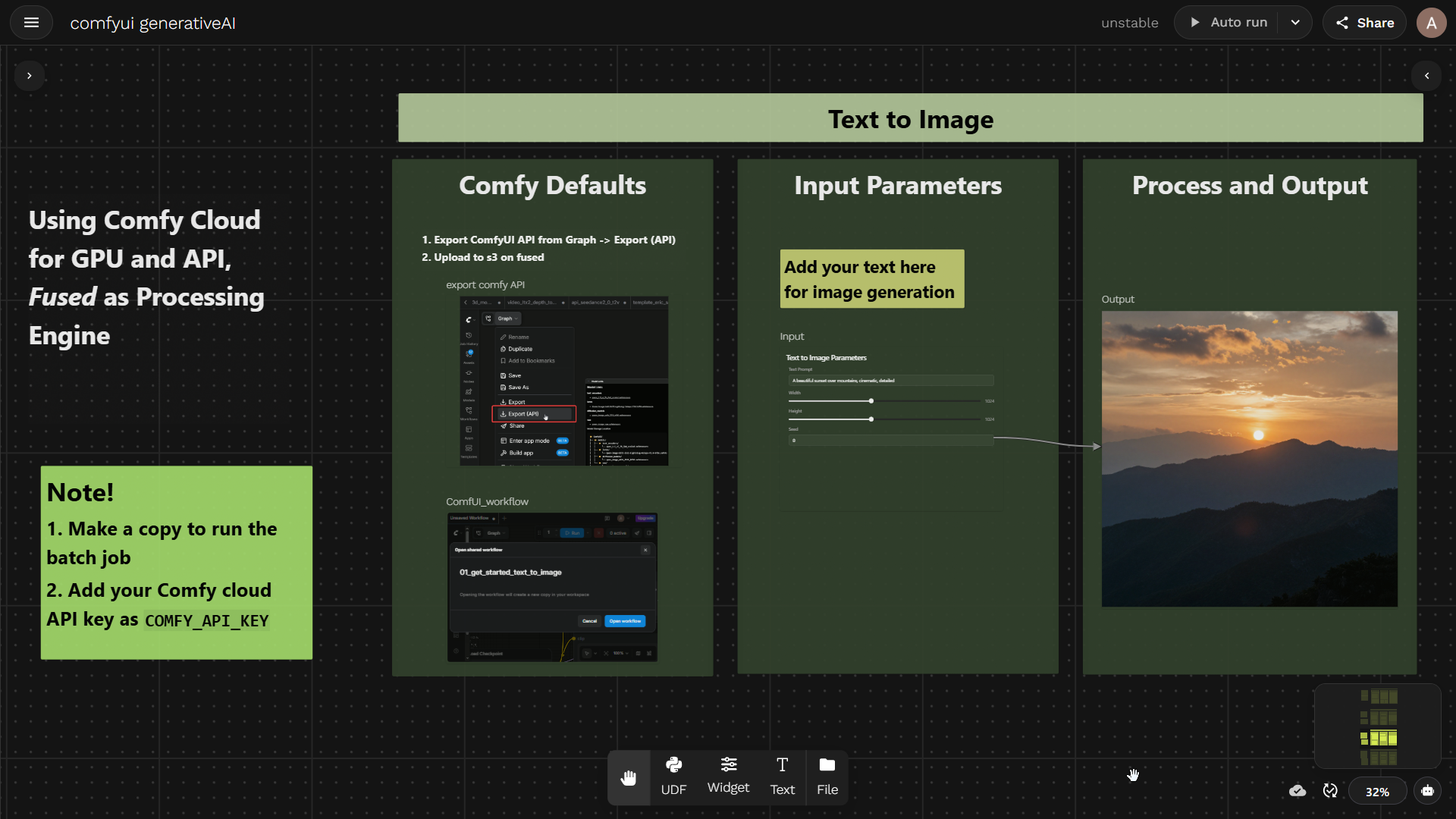
Task: Adjust the Height slider handle
Action: pyautogui.click(x=871, y=419)
